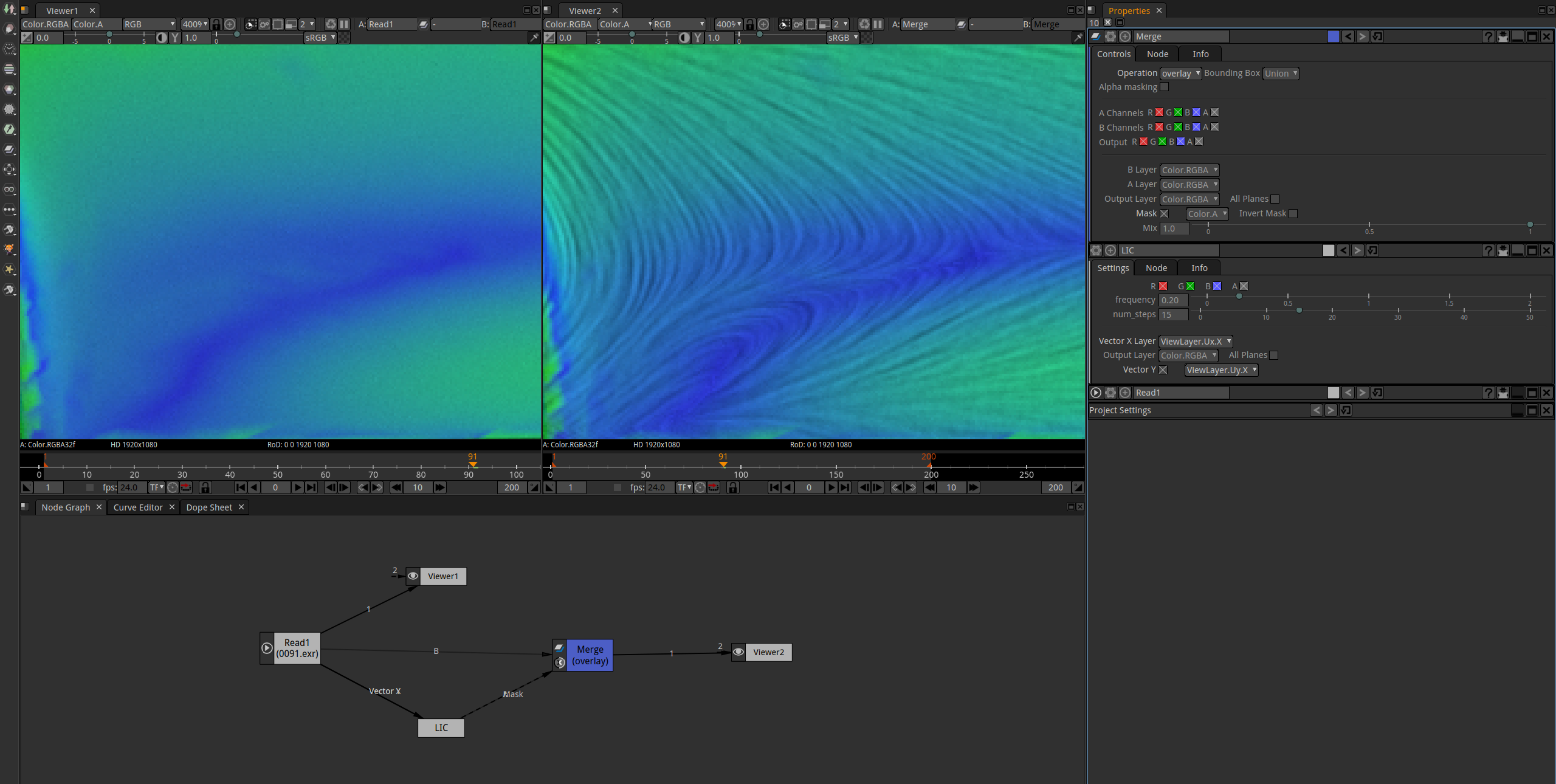Image resolution: width=1556 pixels, height=784 pixels.
Task: Toggle Viewer1 region of interest icon
Action: (x=278, y=24)
